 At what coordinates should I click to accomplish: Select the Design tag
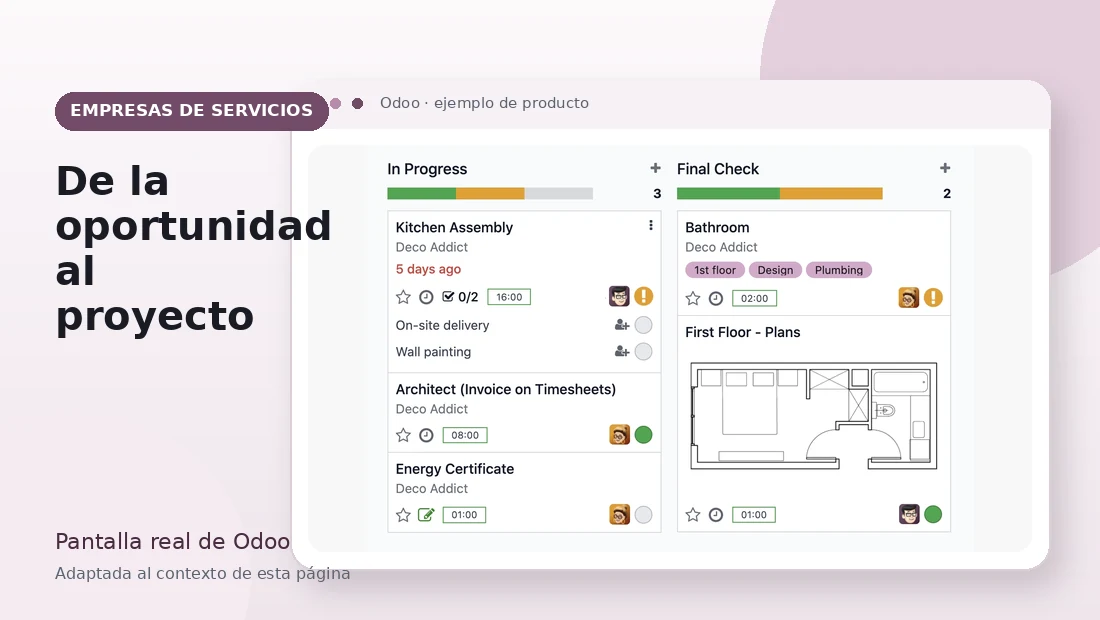[775, 270]
